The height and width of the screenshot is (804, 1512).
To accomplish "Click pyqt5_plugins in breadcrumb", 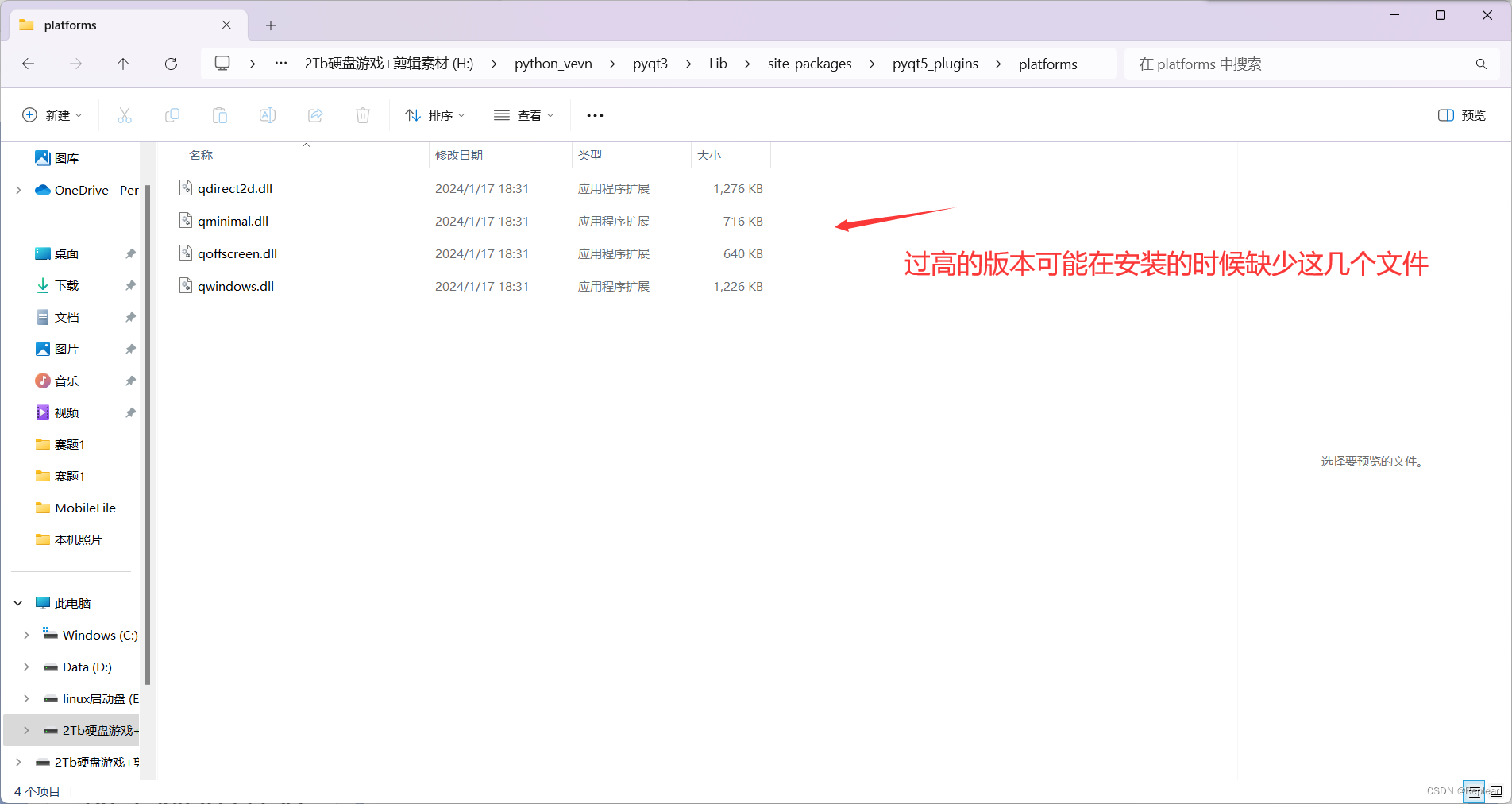I will (935, 64).
